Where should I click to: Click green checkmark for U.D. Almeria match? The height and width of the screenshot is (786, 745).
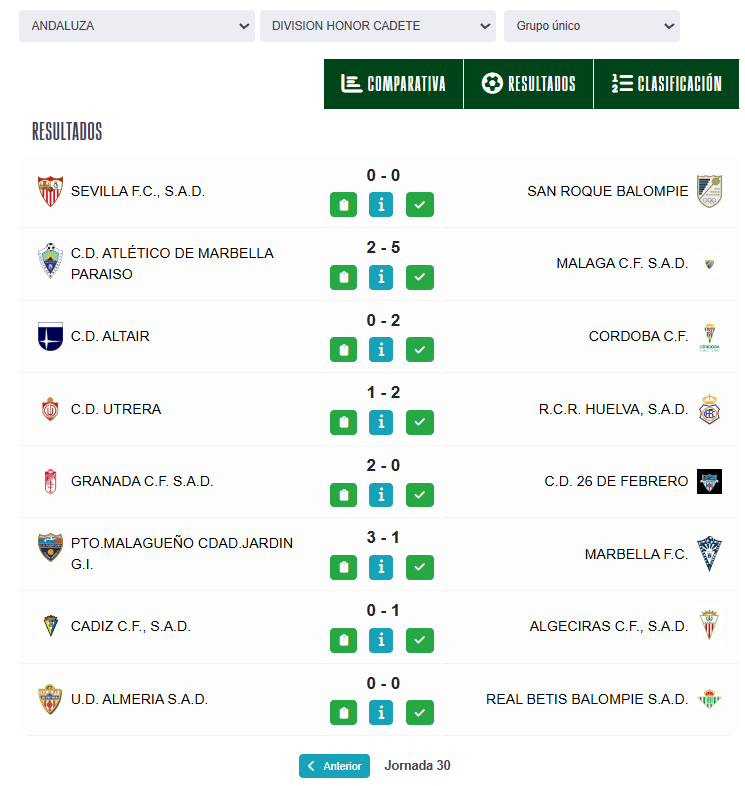pos(420,712)
